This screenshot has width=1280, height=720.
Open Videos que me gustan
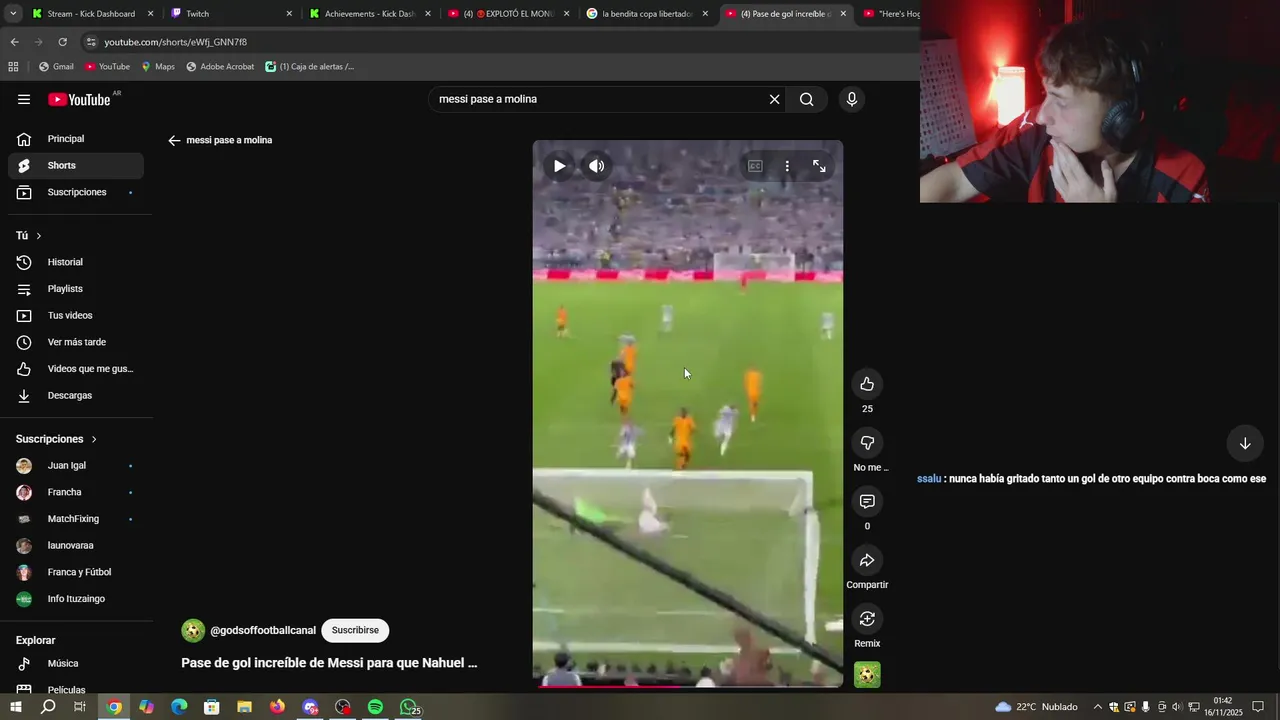point(76,369)
